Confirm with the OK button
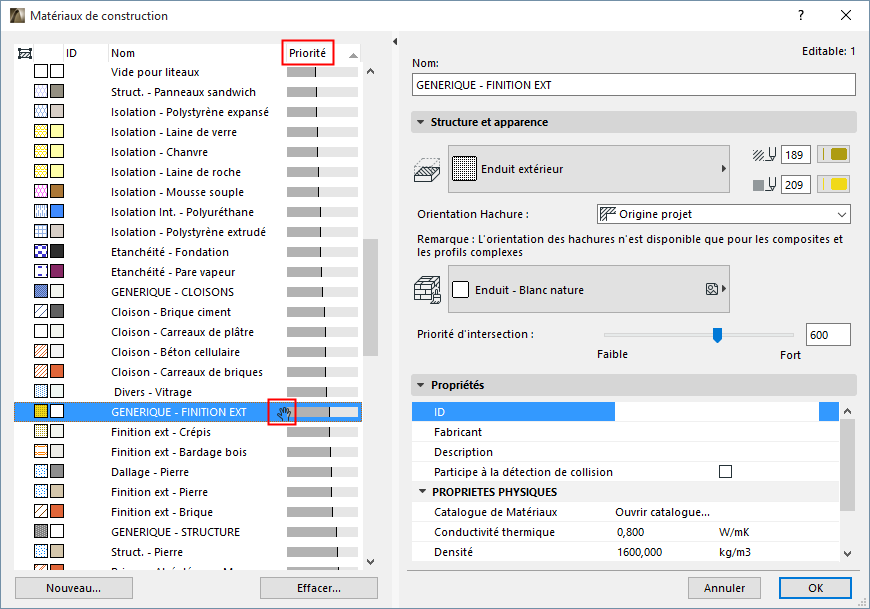Image resolution: width=870 pixels, height=609 pixels. (816, 588)
